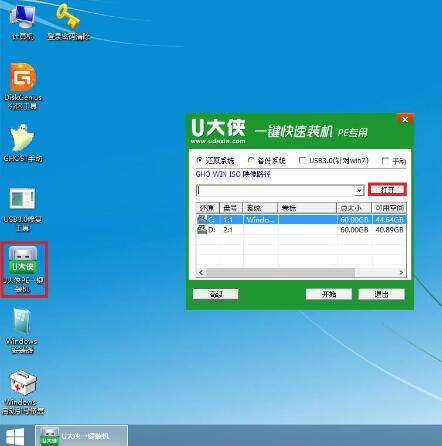Launch the GHOST ghost desktop icon
Viewport: 442px width, 446px height.
23,143
